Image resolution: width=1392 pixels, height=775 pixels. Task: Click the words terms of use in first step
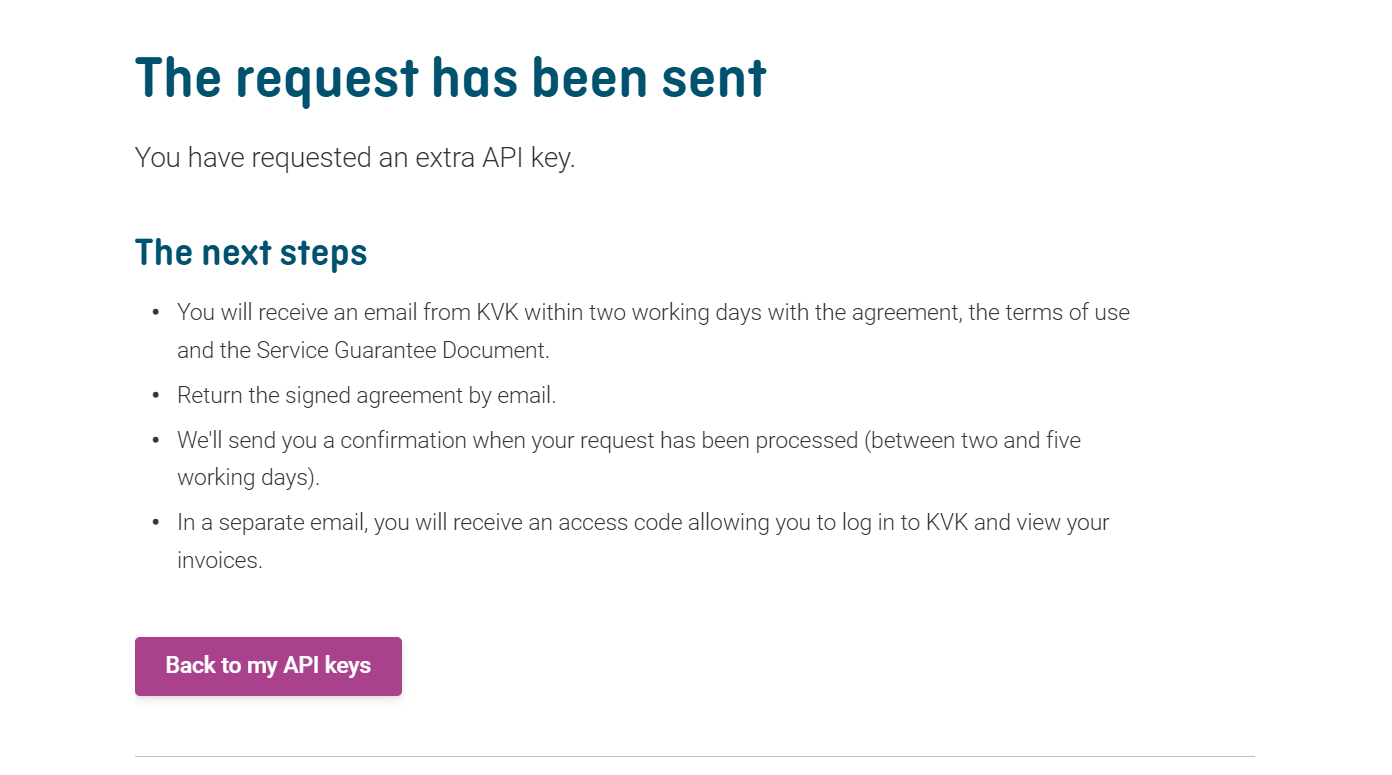click(x=1068, y=312)
